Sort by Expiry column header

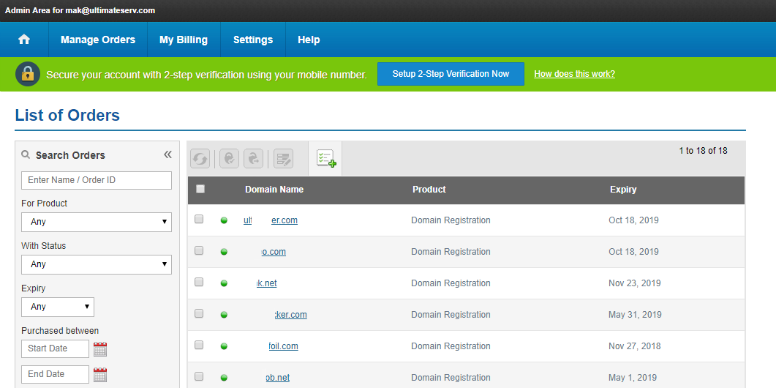(x=623, y=190)
